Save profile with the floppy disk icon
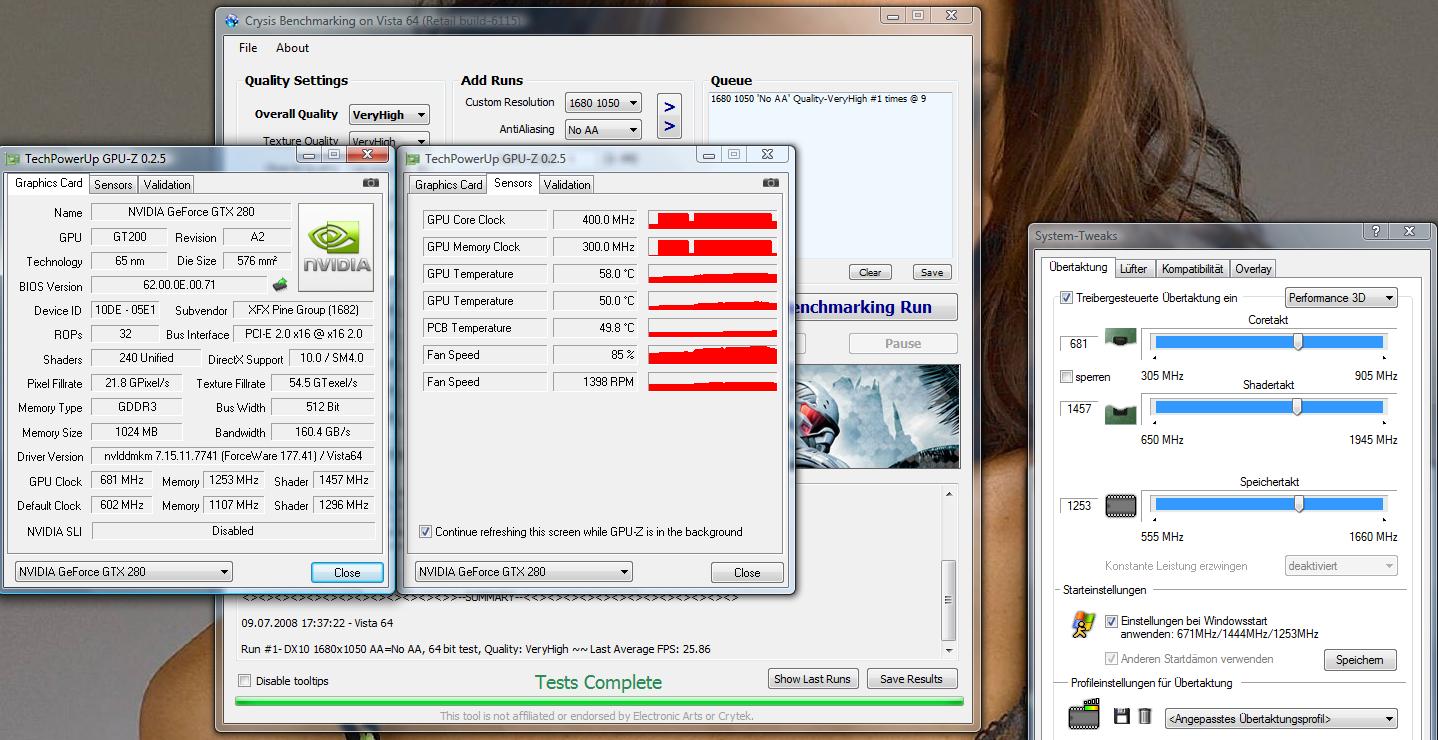Screen dimensions: 1438x740 1122,716
